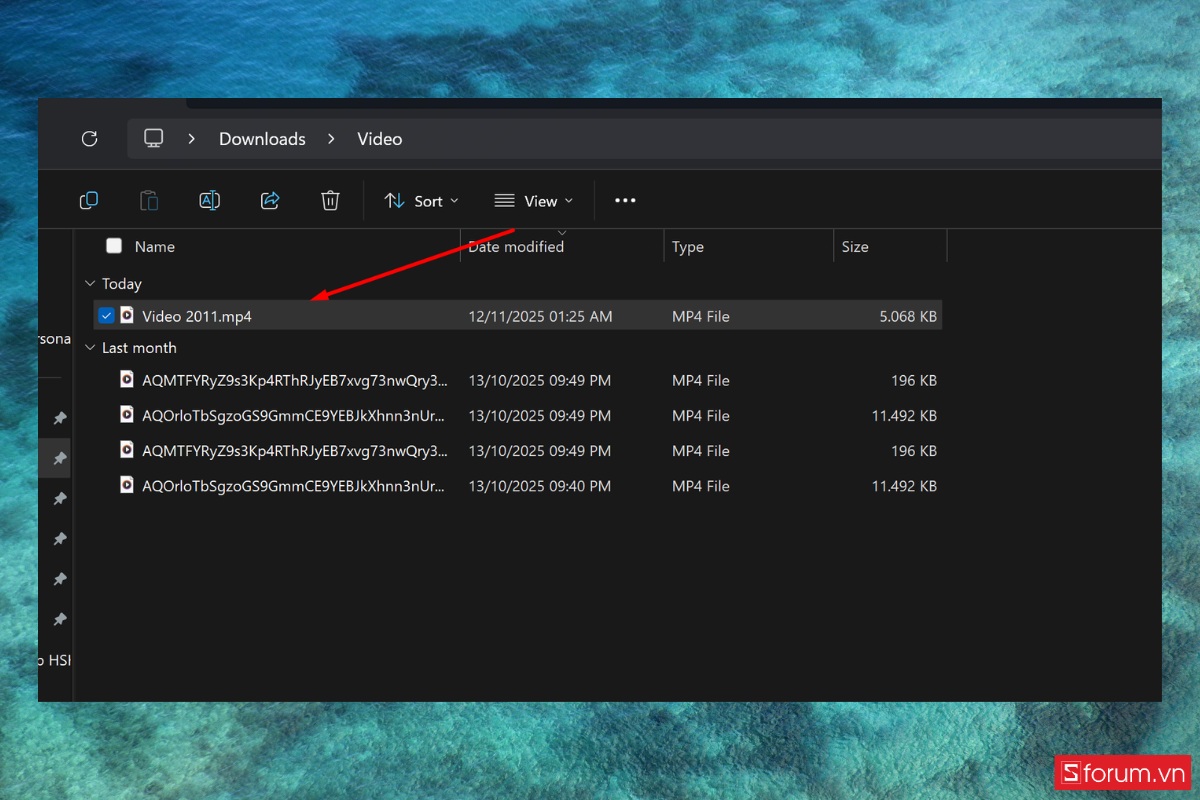Sort files by the Type column header
Screen dimensions: 1200x800
point(688,247)
